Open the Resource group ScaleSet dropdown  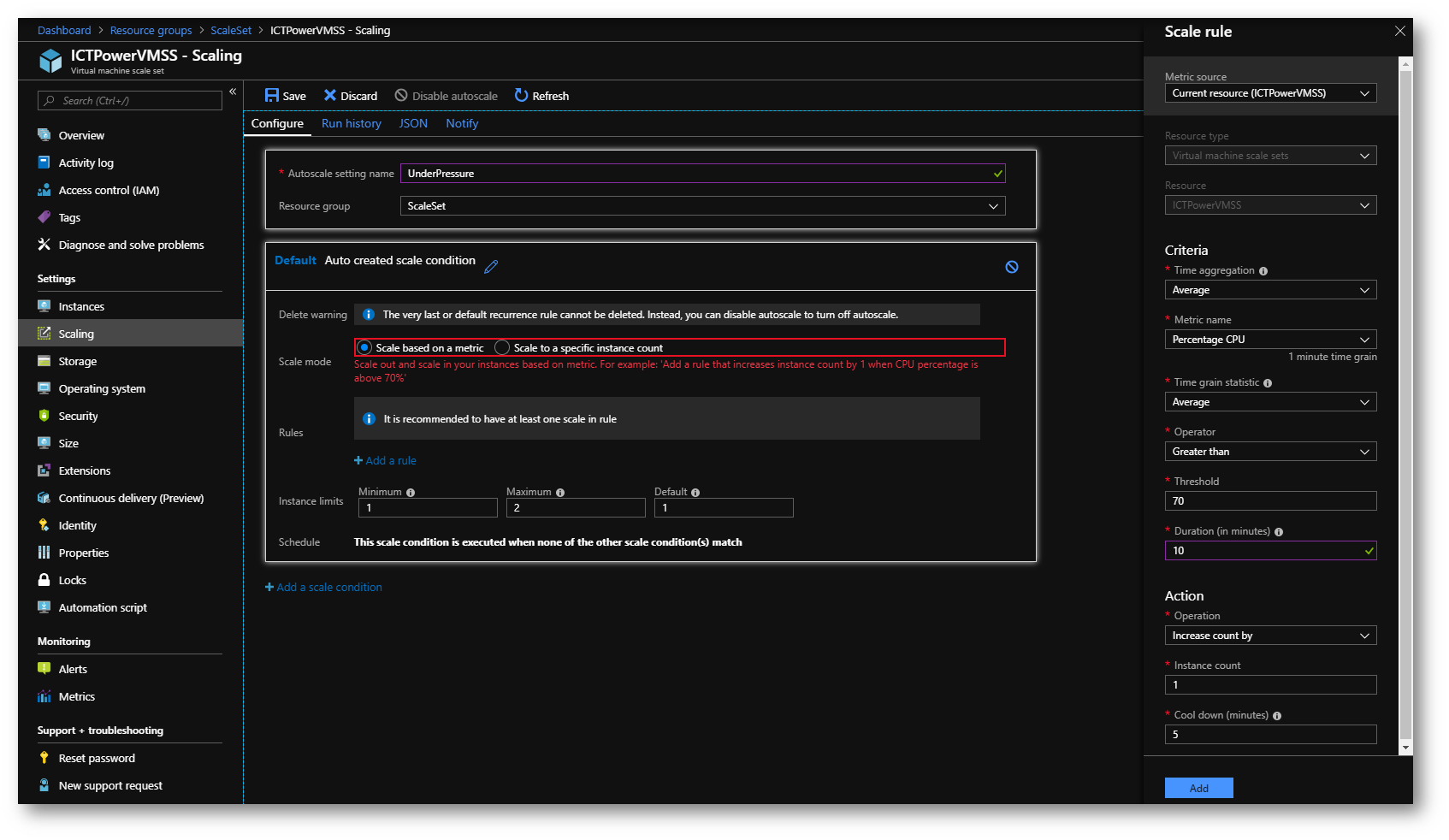click(701, 206)
